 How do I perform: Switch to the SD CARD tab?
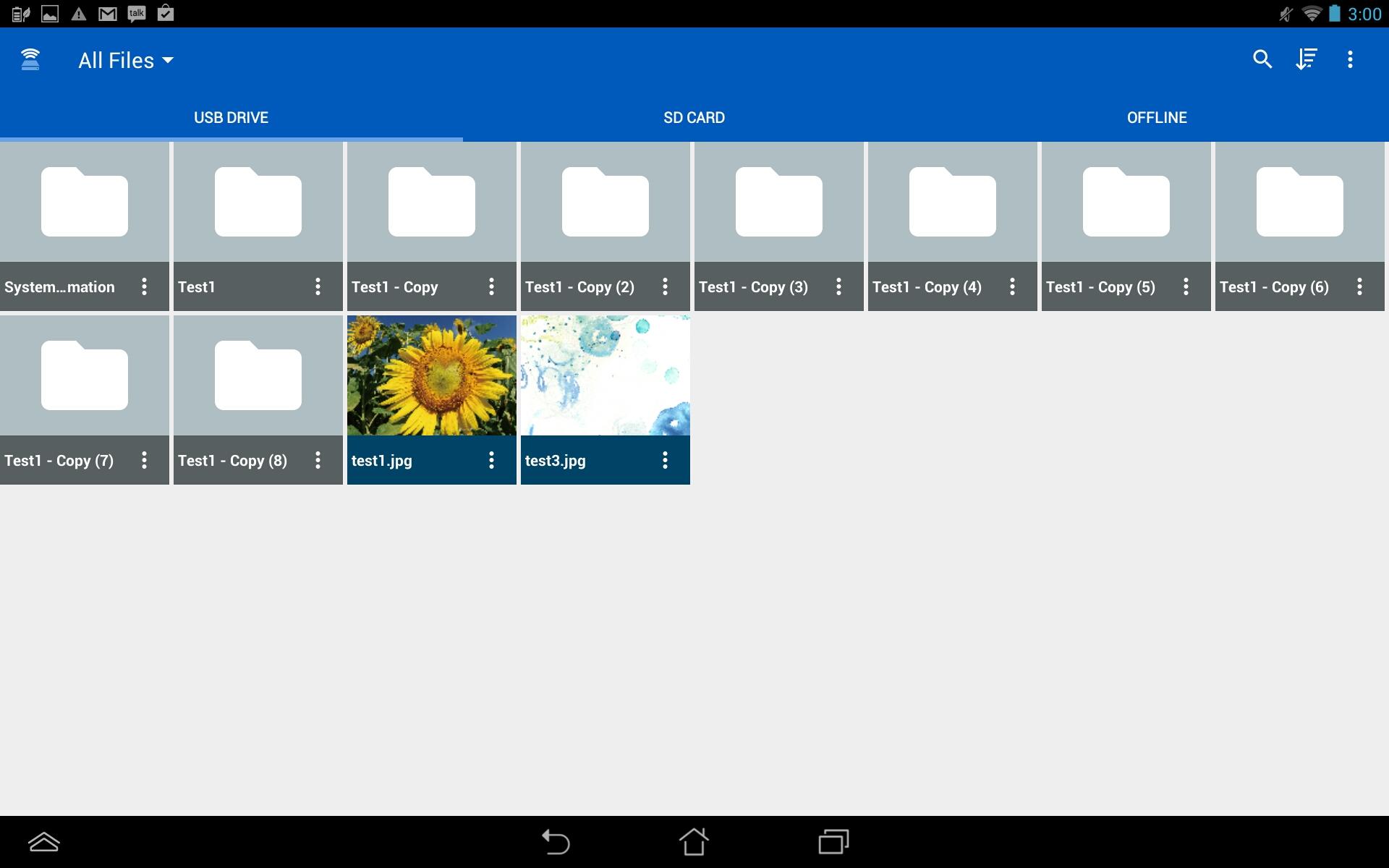click(694, 117)
